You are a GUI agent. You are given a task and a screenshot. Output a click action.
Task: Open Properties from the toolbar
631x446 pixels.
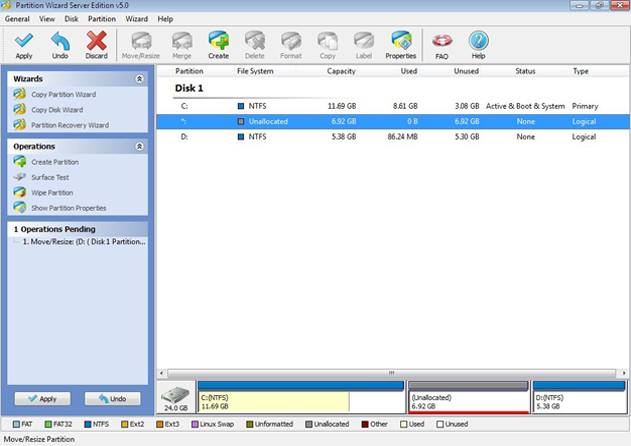pyautogui.click(x=400, y=44)
